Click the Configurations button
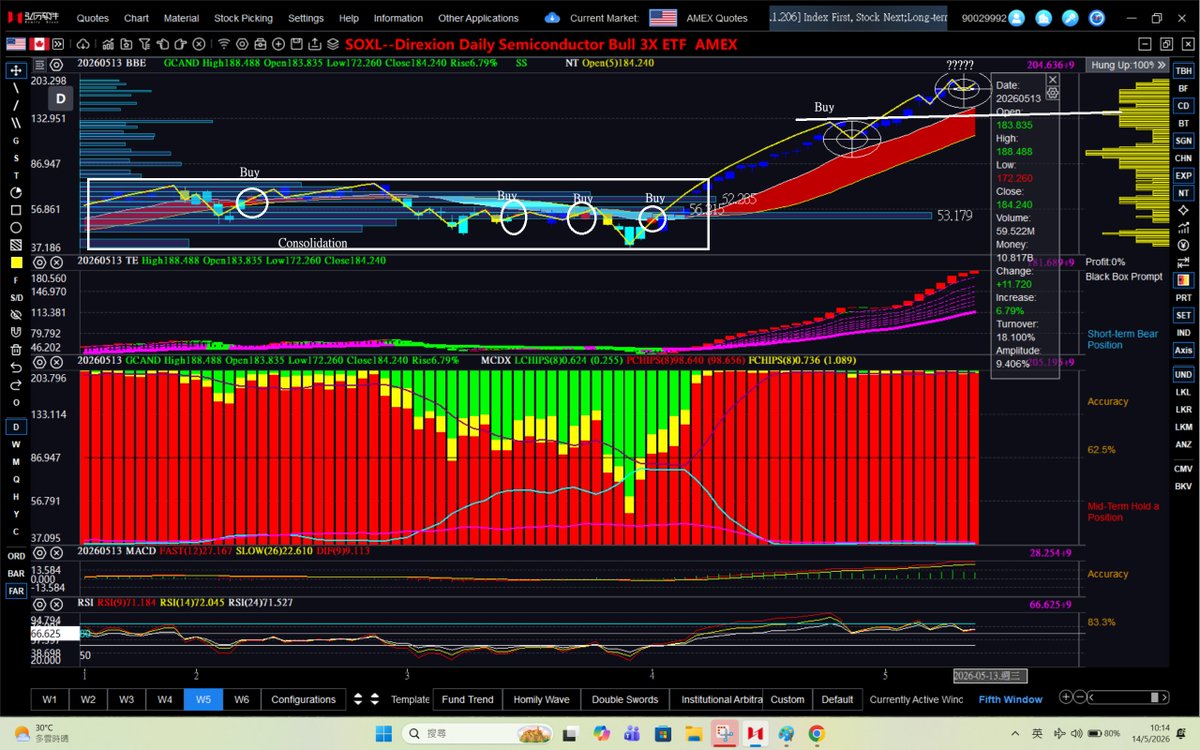1200x750 pixels. (303, 699)
